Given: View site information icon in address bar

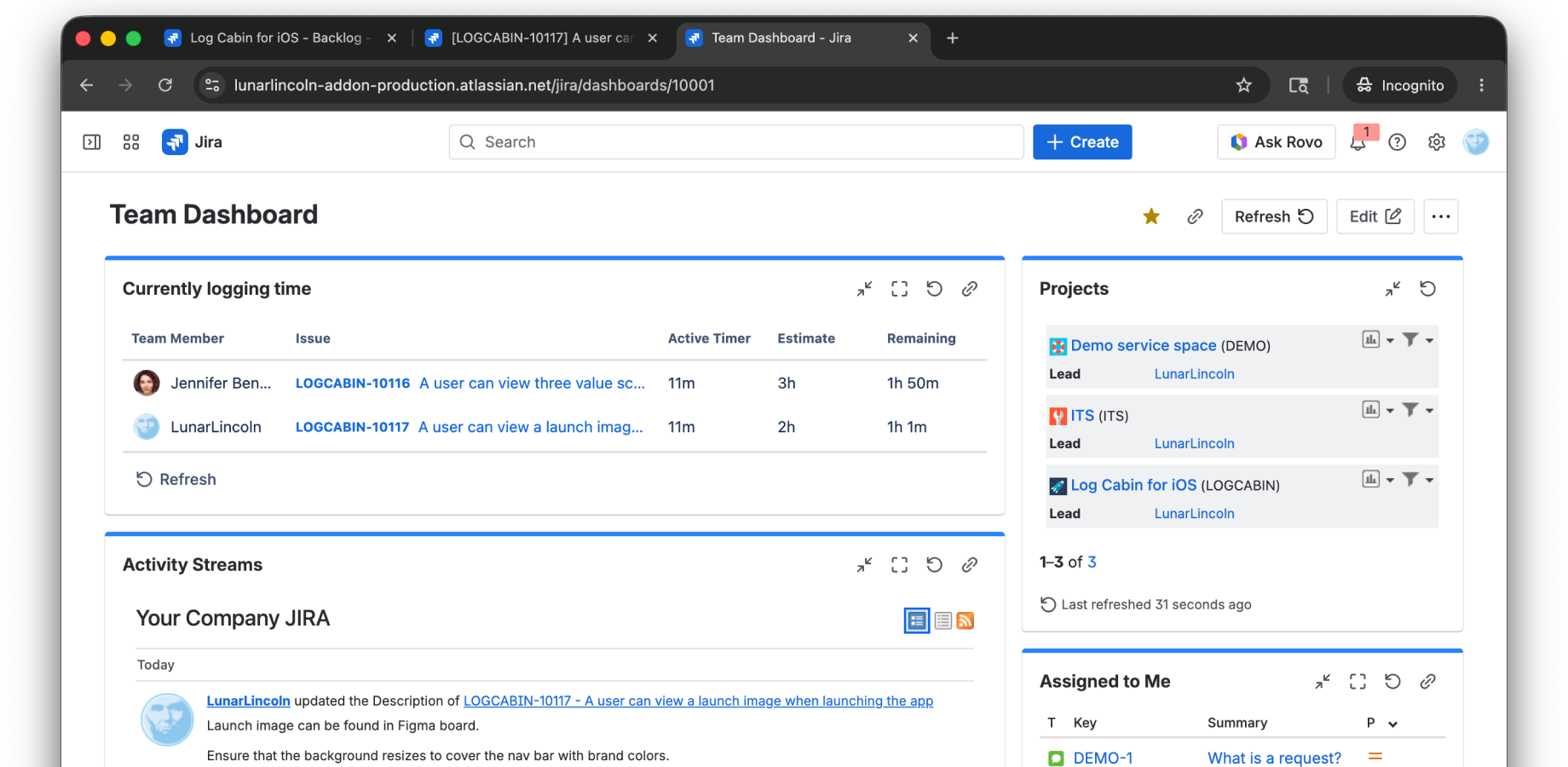Looking at the screenshot, I should point(213,85).
